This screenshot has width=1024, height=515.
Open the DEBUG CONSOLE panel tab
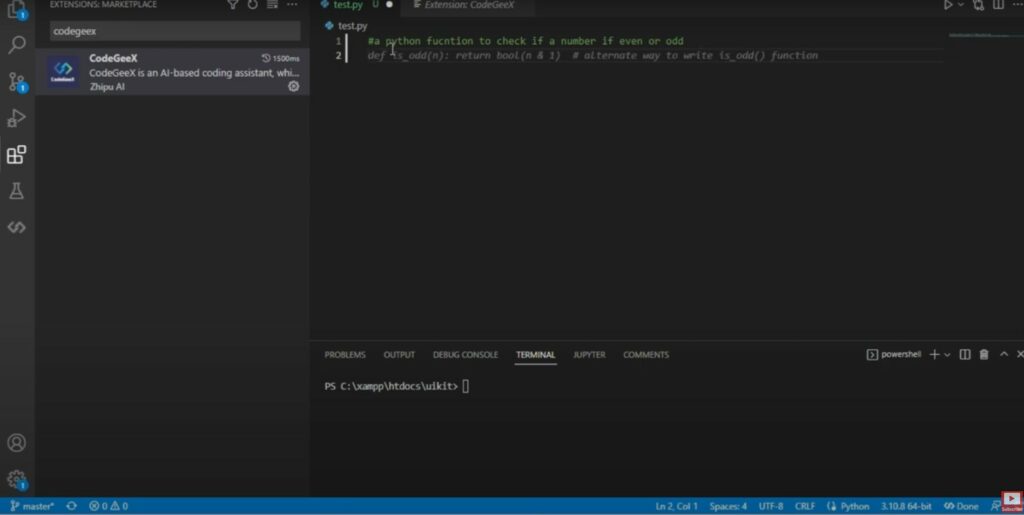click(465, 355)
